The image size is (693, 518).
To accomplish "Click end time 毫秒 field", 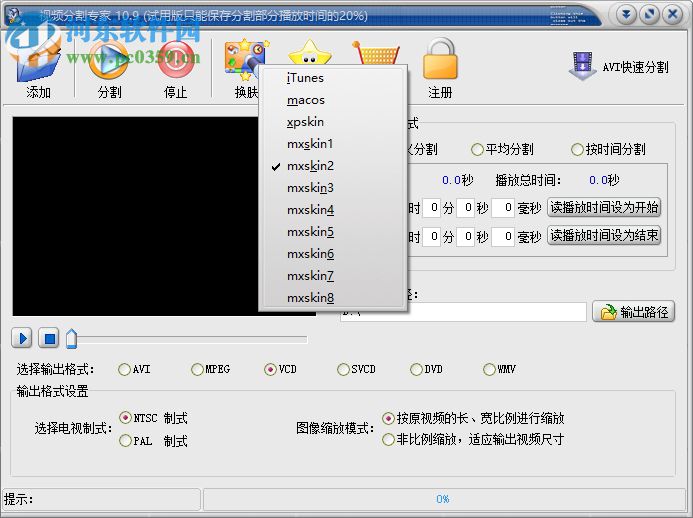I will point(503,237).
